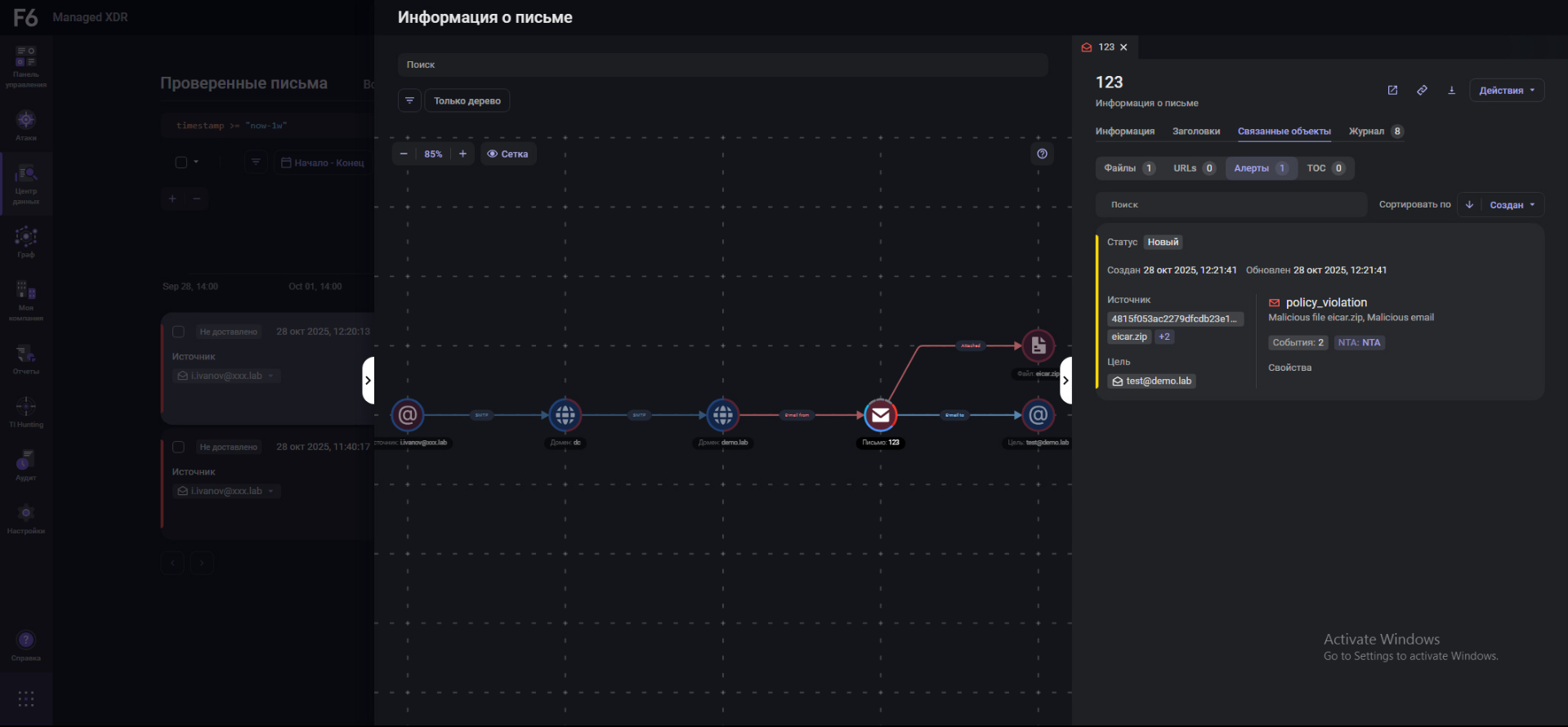Select the letter 123 envelope node
The width and height of the screenshot is (1568, 727).
point(880,415)
